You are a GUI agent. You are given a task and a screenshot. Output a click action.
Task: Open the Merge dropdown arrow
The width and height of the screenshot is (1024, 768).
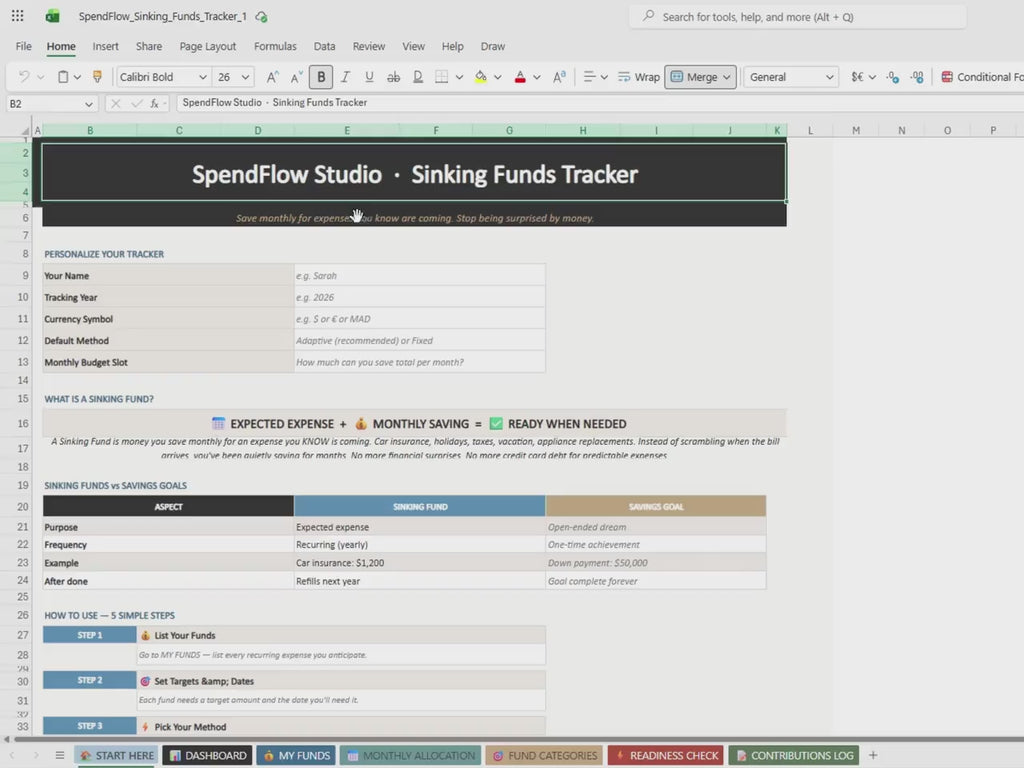pos(727,77)
